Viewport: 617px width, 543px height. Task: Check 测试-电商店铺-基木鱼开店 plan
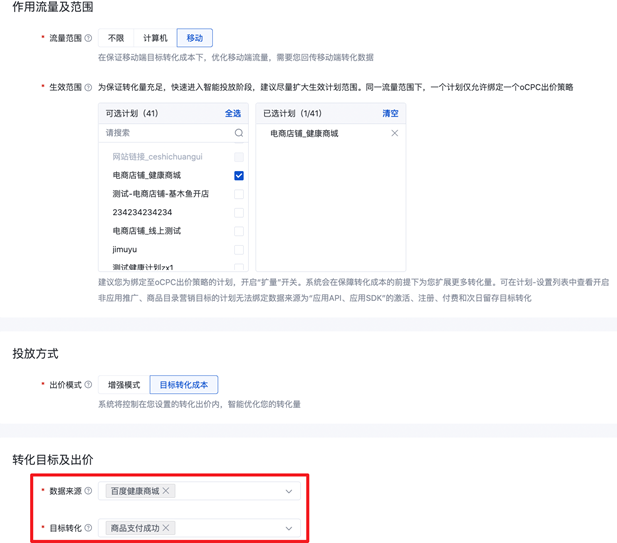click(x=239, y=194)
